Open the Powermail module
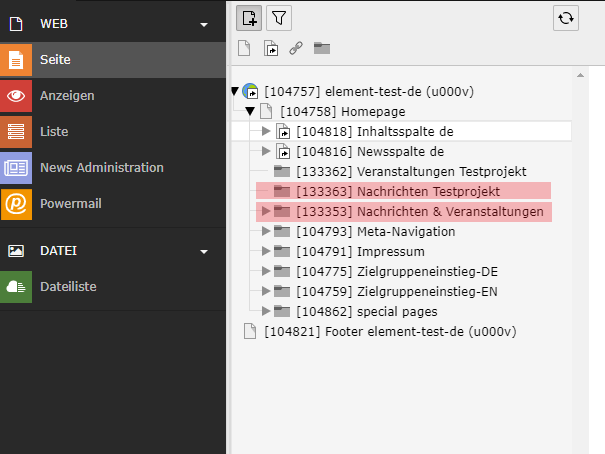 pos(70,204)
